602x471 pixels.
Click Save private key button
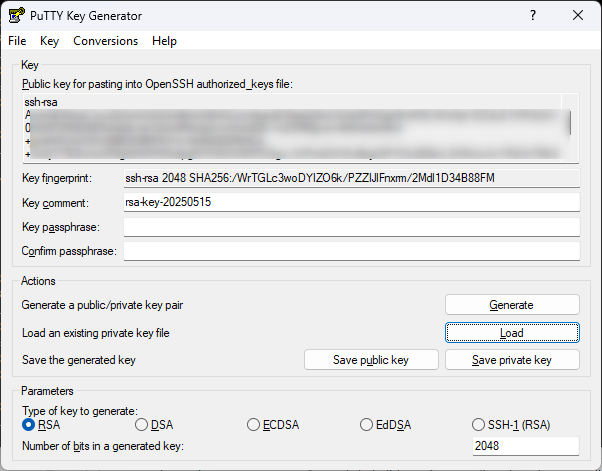point(512,360)
